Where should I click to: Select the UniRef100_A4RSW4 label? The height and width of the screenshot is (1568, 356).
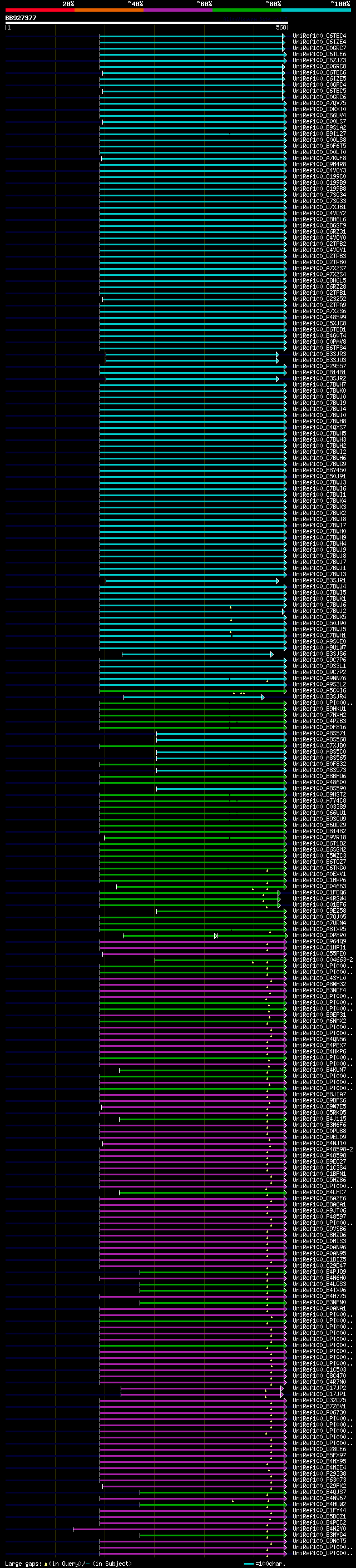tap(319, 899)
